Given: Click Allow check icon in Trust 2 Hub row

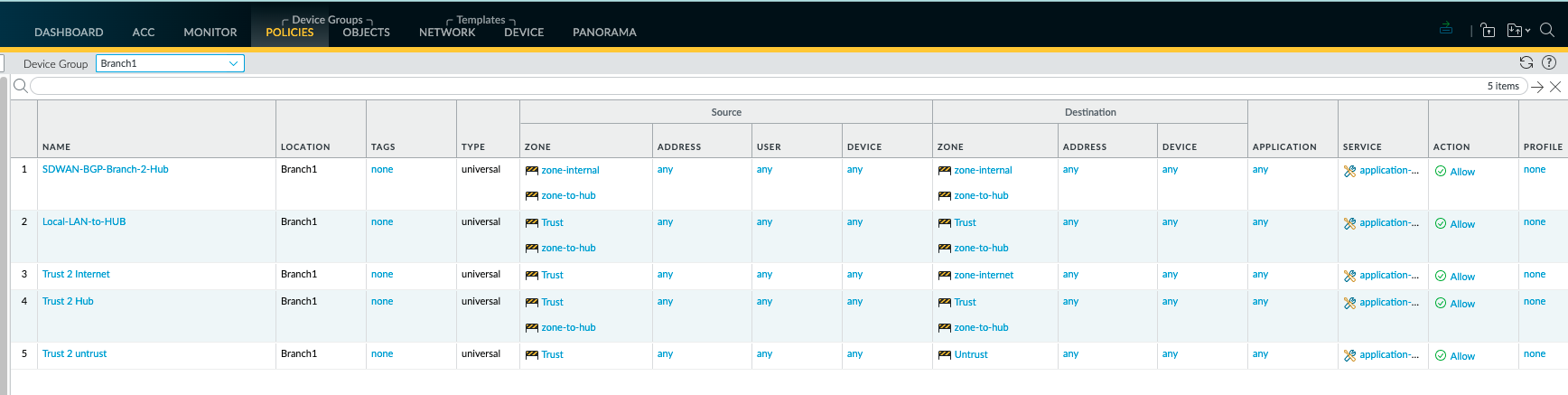Looking at the screenshot, I should coord(1441,303).
